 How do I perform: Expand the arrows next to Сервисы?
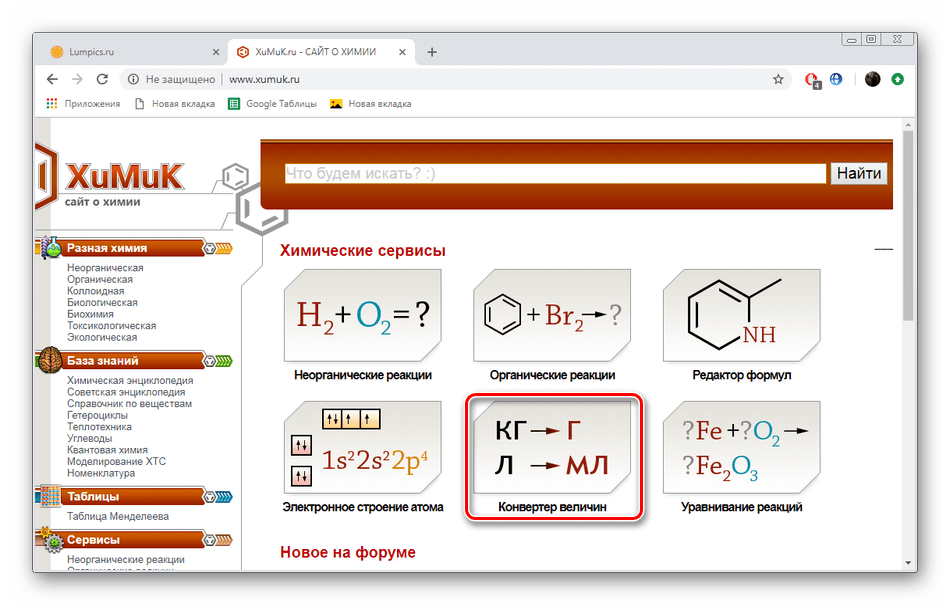[224, 540]
